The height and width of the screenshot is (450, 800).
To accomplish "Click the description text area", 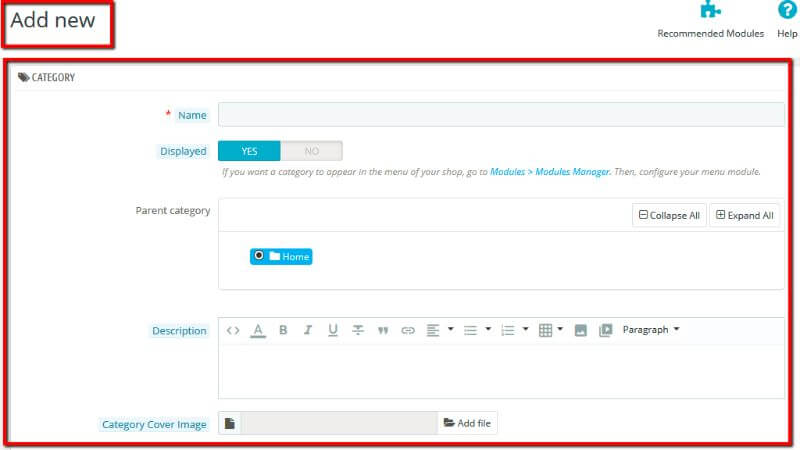I will pyautogui.click(x=501, y=371).
